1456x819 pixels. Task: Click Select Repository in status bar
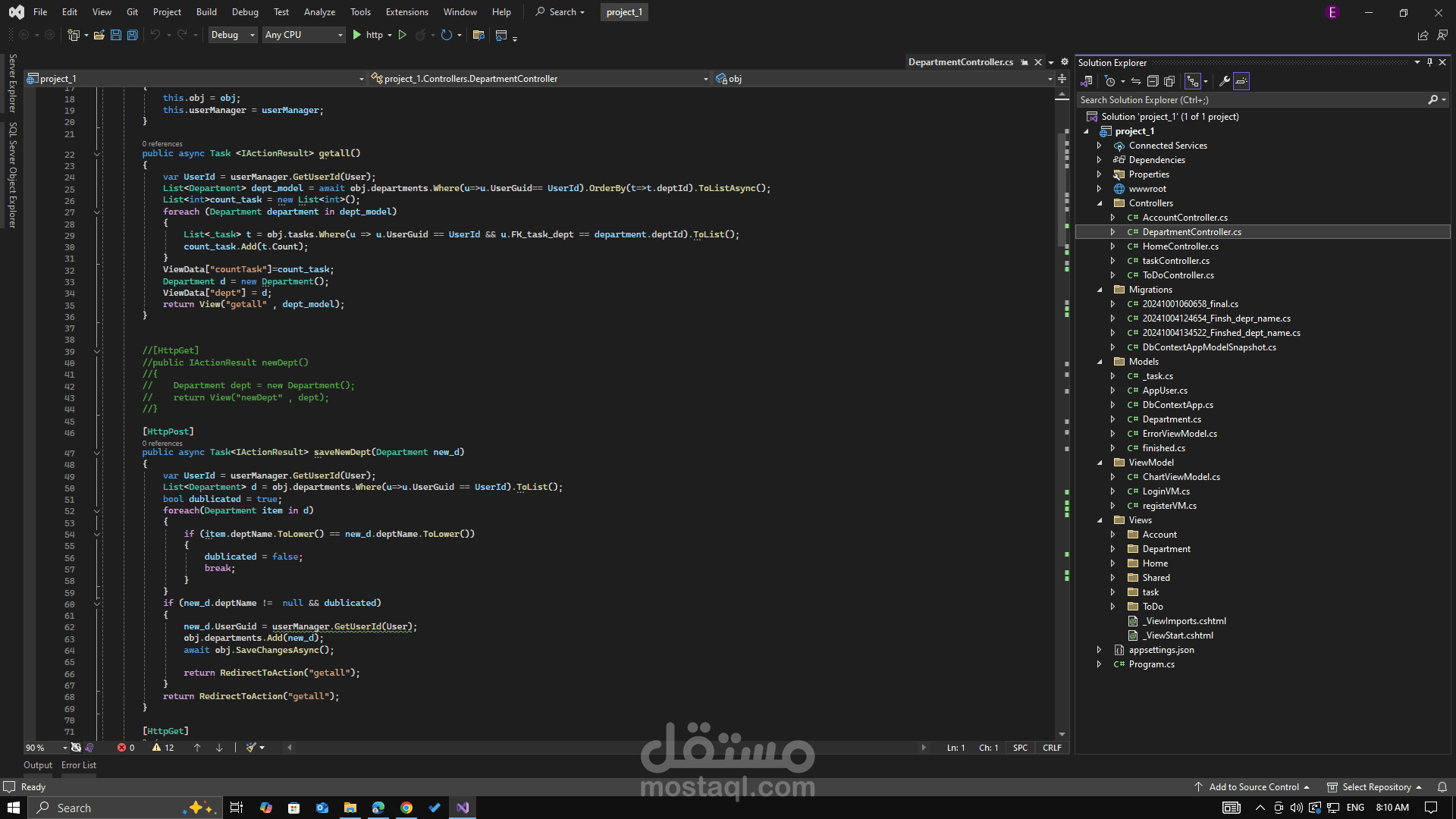[1376, 787]
